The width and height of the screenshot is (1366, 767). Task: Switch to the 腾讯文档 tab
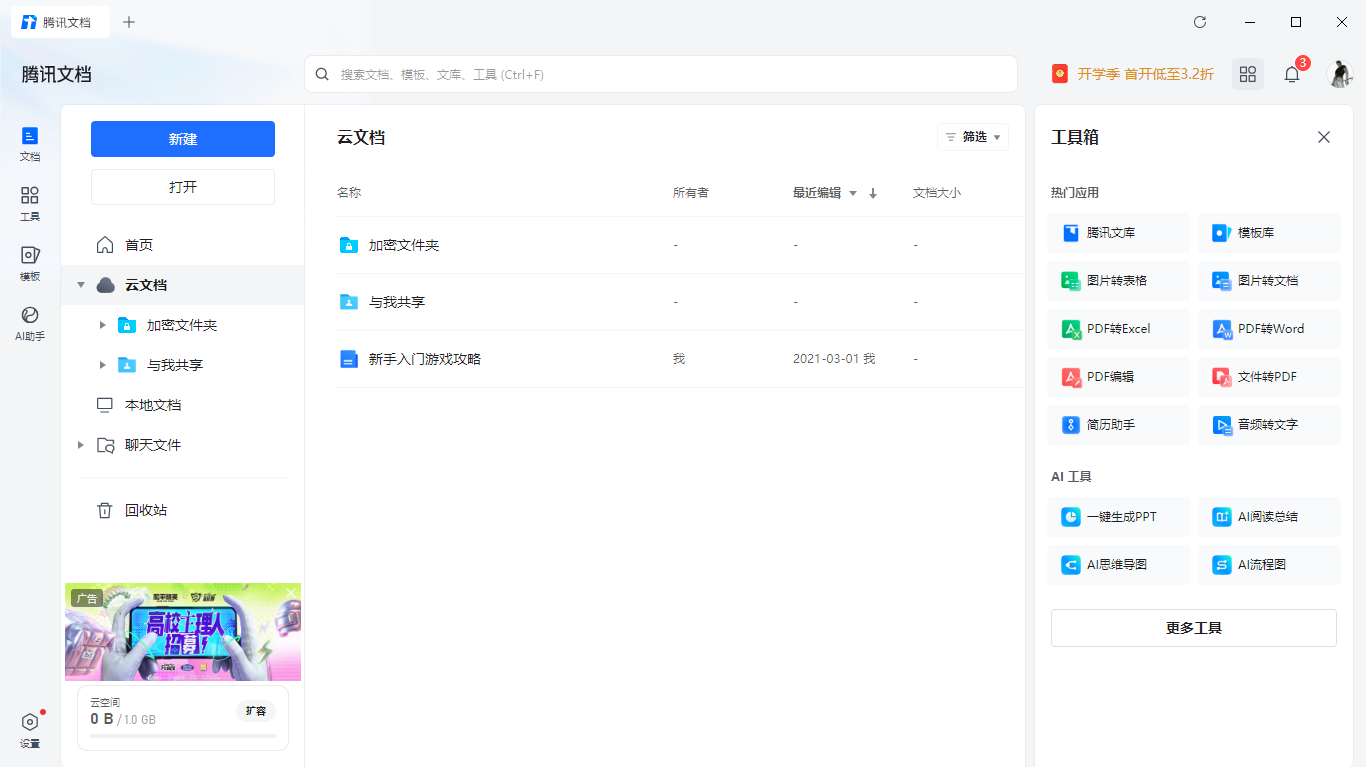[x=60, y=21]
